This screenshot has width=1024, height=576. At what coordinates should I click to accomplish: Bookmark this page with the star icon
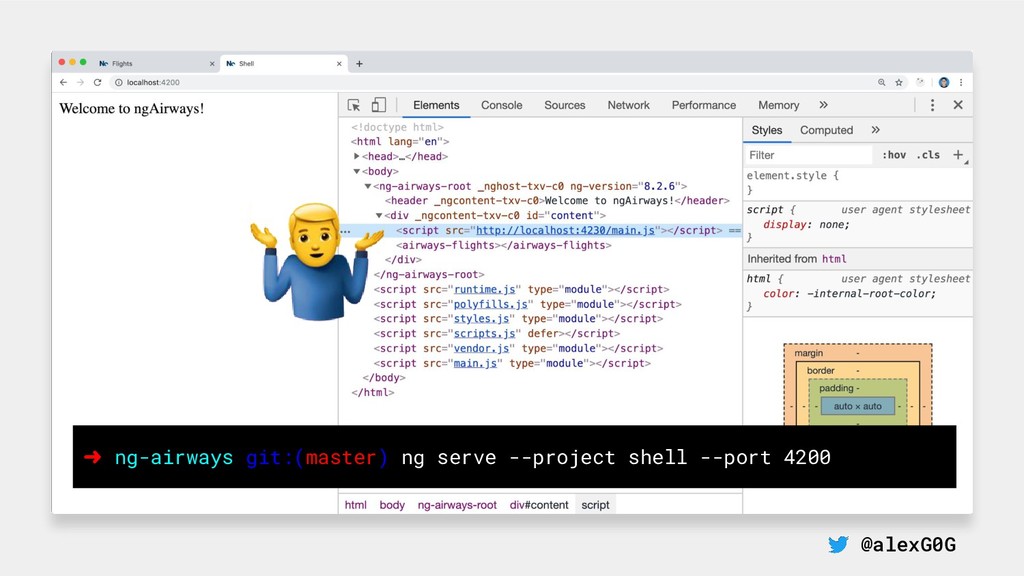(x=899, y=82)
